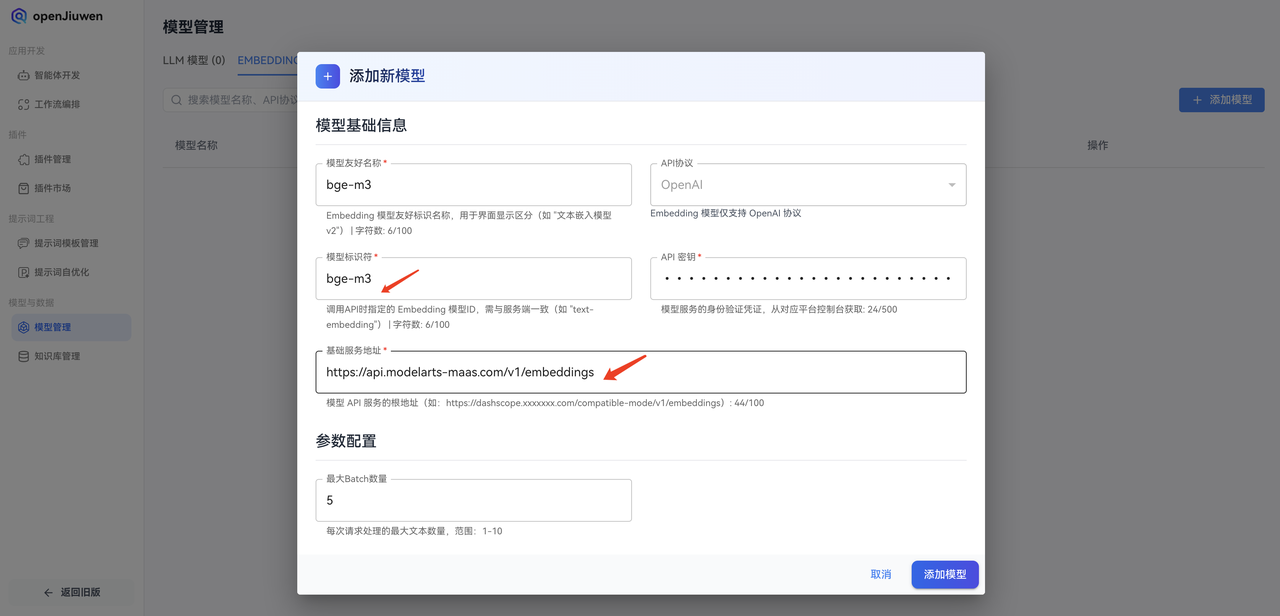Click the 参数配置 section heading
1280x616 pixels.
[346, 441]
